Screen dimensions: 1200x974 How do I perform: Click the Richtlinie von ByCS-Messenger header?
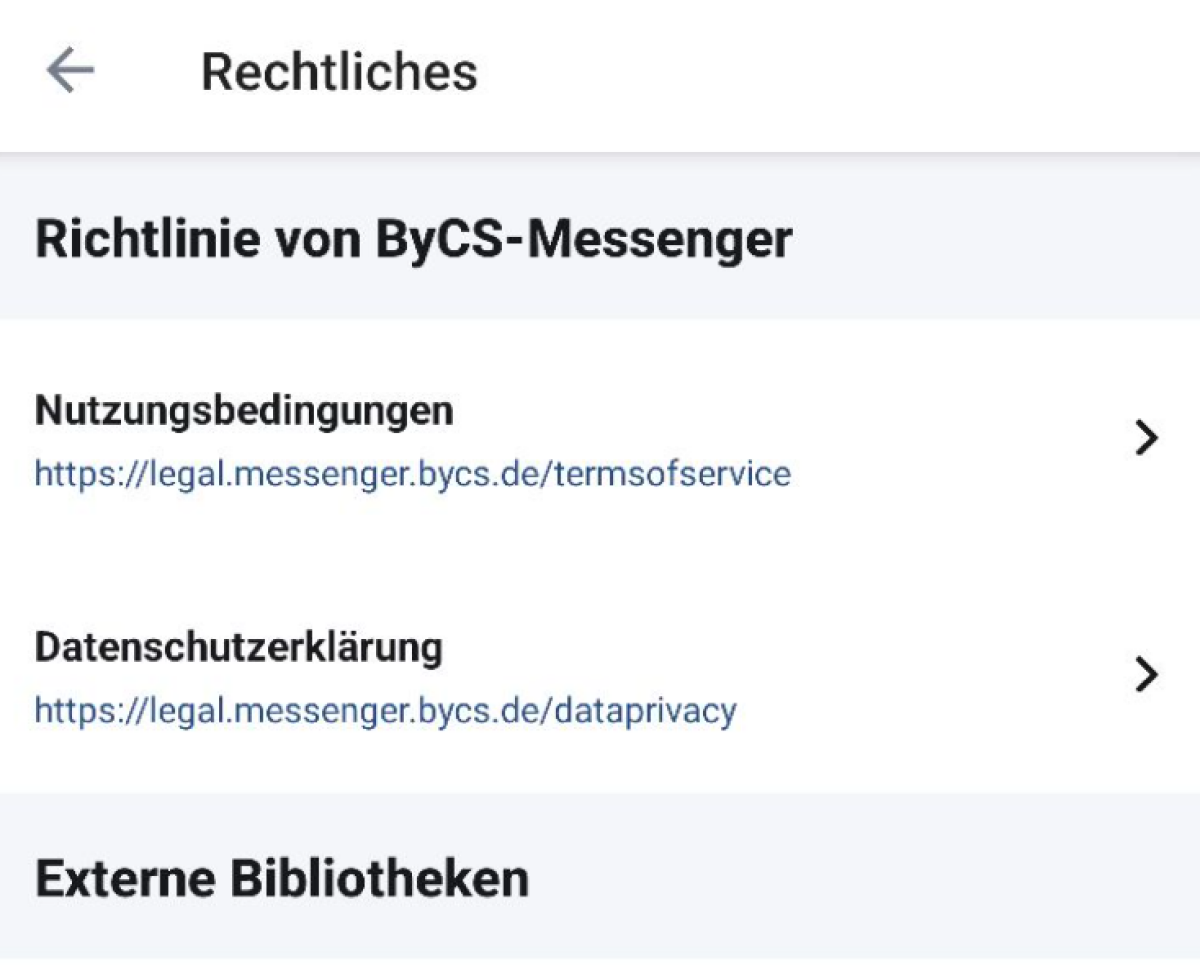coord(413,240)
